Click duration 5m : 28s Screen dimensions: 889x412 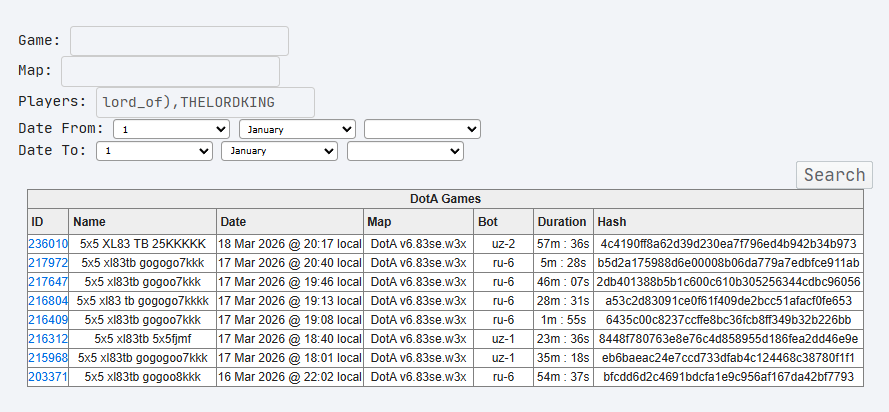point(564,263)
